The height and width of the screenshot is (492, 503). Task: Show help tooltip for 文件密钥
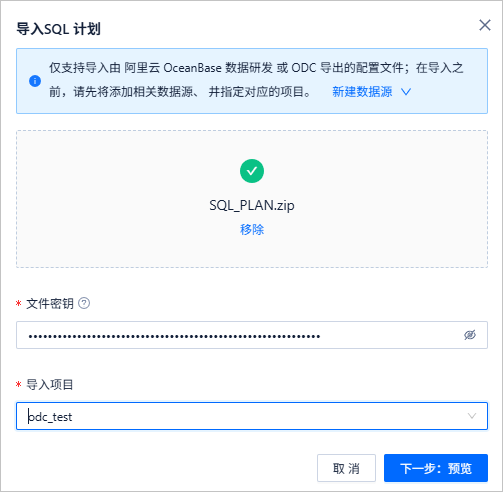(x=84, y=303)
